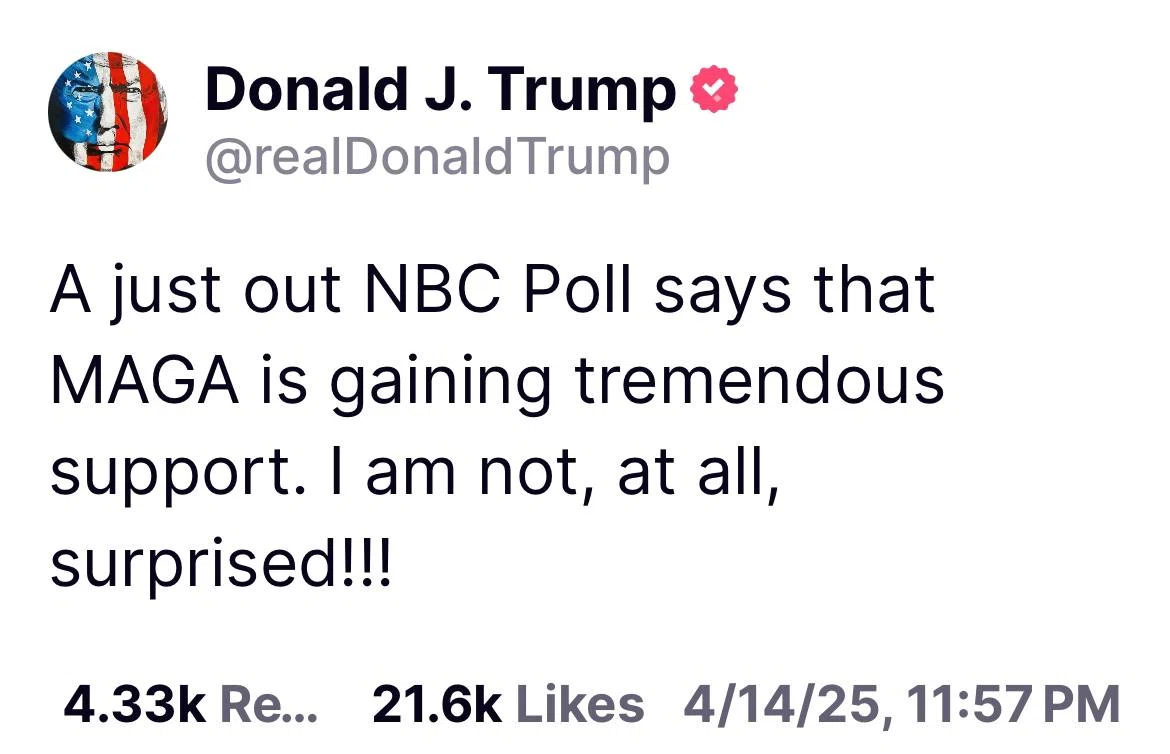Image resolution: width=1170 pixels, height=754 pixels.
Task: View the 21.6k likes count
Action: [x=437, y=704]
